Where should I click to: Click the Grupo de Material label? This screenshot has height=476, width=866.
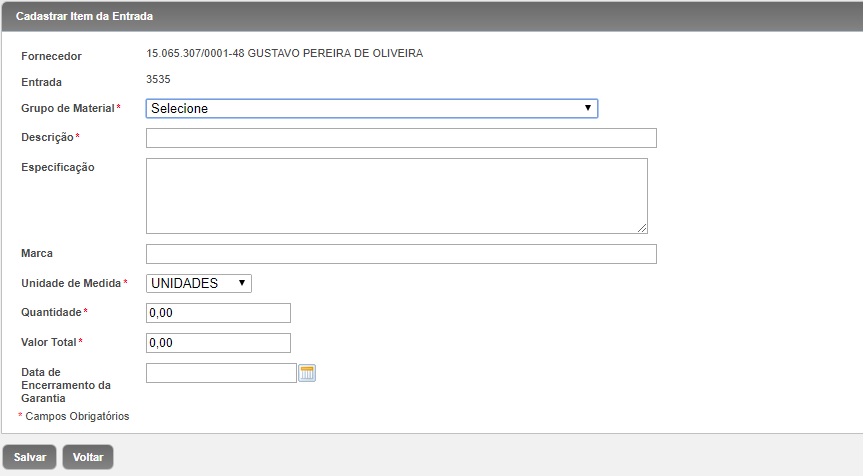(67, 108)
